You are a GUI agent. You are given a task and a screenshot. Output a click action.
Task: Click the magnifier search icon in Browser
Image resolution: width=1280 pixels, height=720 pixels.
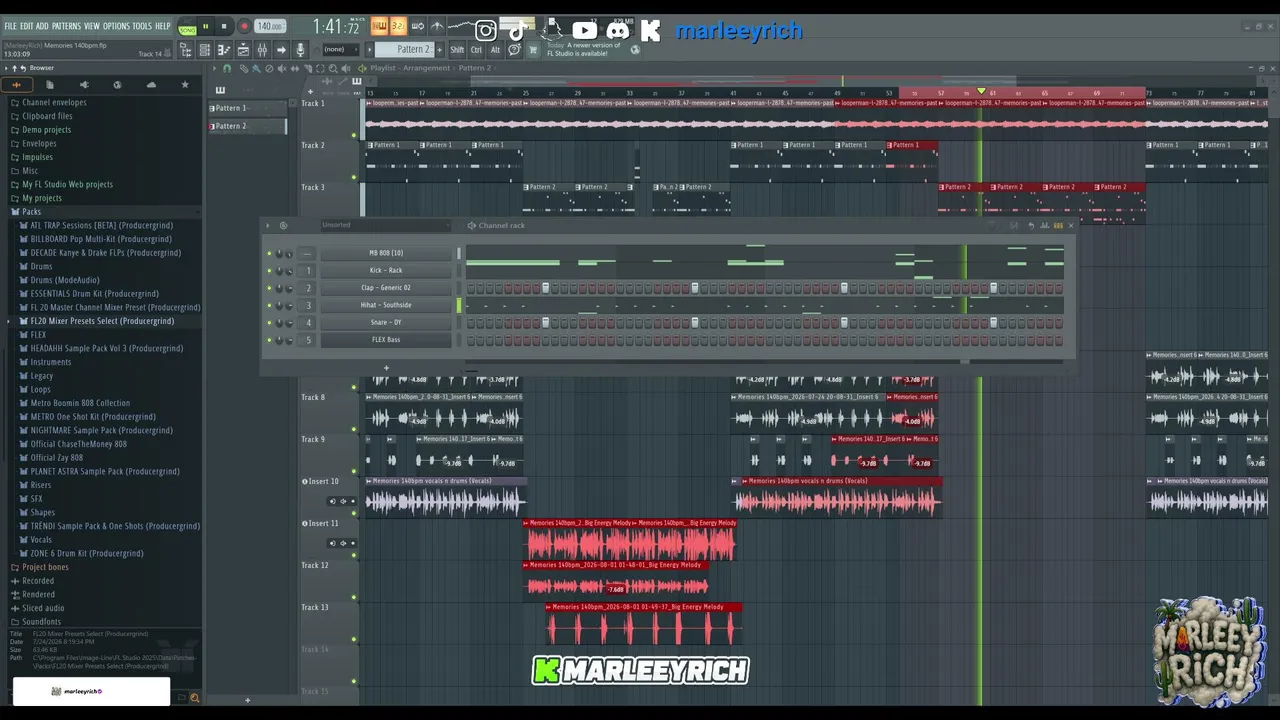(x=195, y=698)
